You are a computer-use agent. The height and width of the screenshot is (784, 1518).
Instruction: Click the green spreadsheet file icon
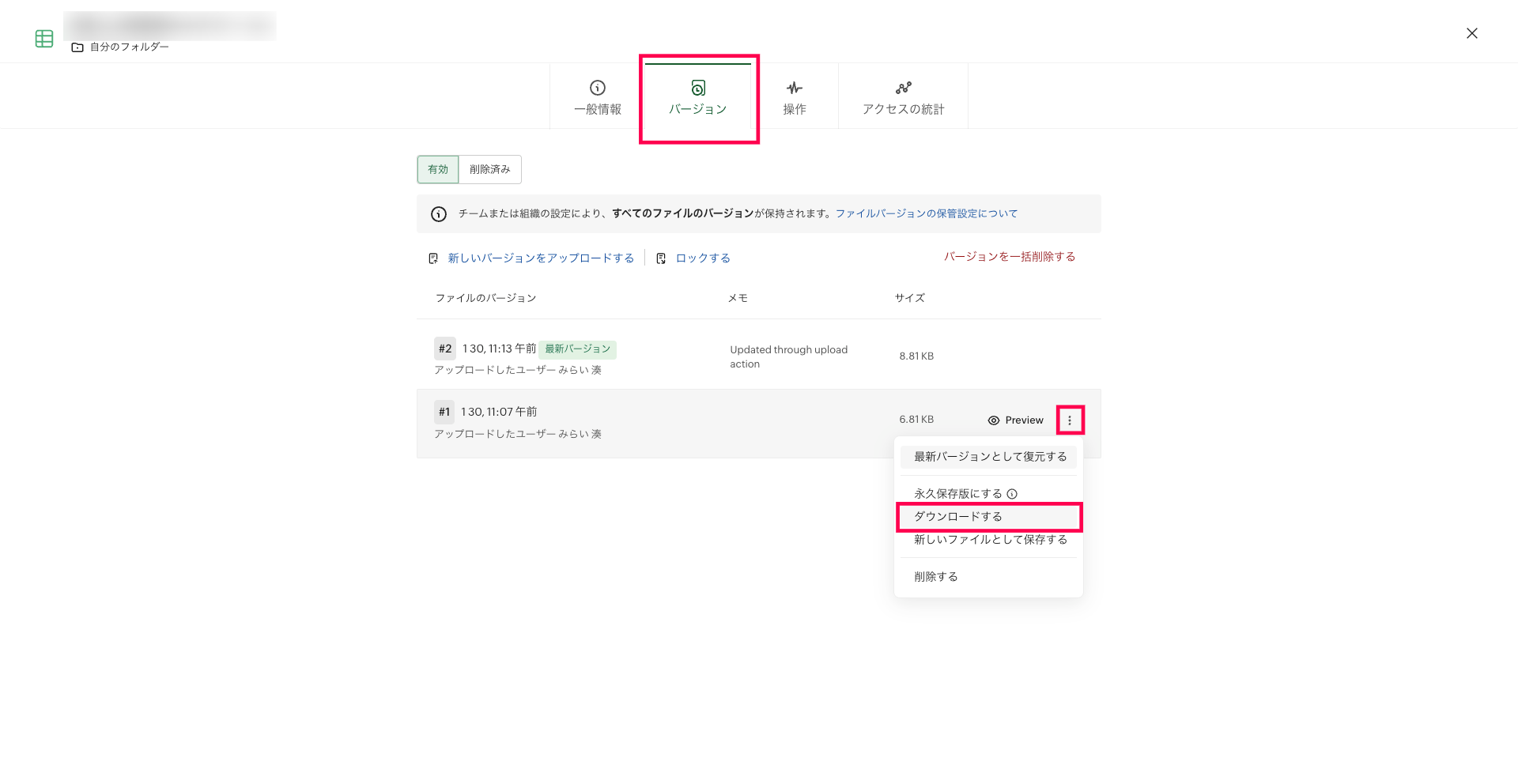(44, 39)
